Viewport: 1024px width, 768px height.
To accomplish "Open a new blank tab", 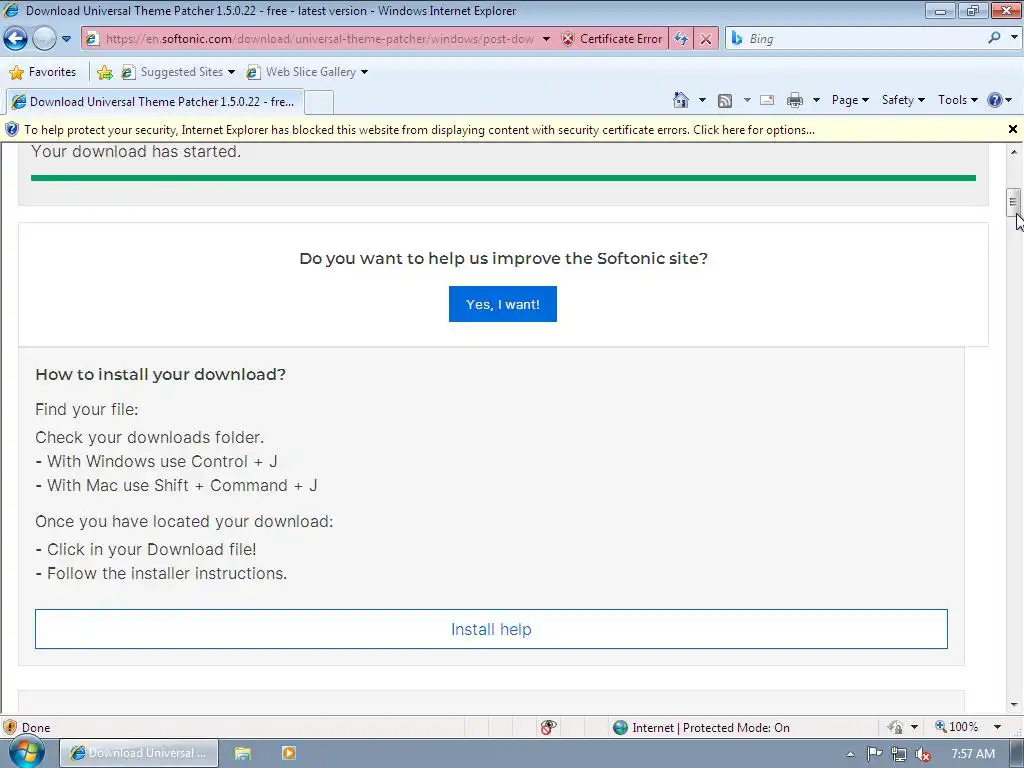I will click(x=319, y=103).
